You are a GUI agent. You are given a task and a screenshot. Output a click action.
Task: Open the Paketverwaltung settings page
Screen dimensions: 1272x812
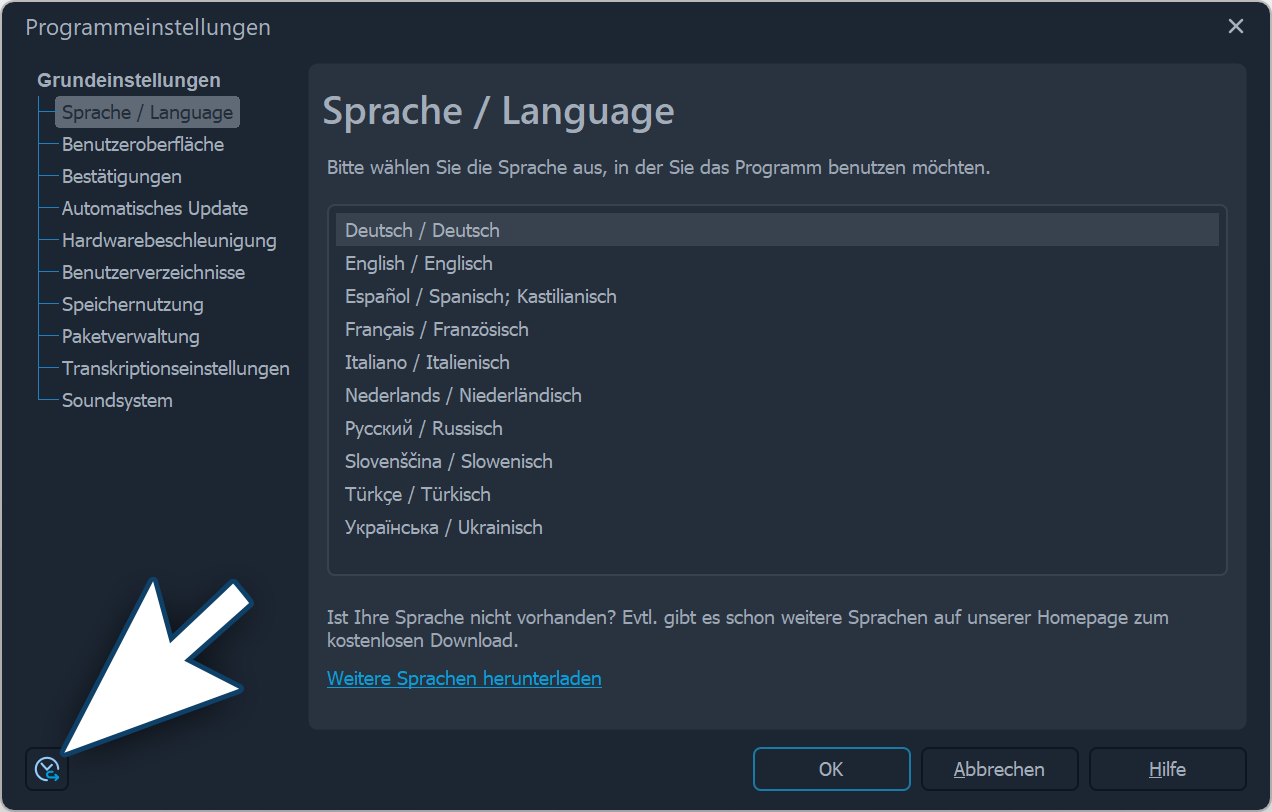click(x=130, y=336)
